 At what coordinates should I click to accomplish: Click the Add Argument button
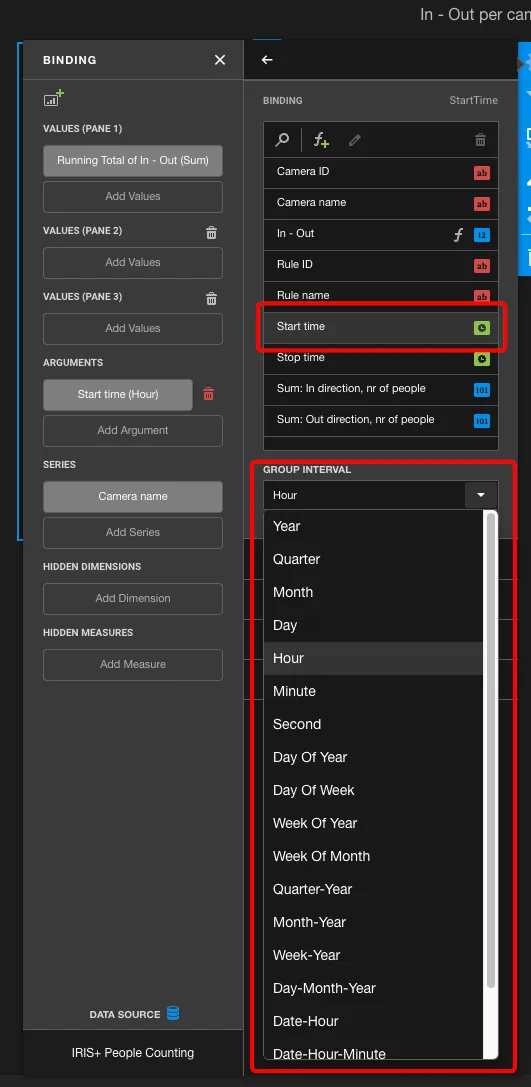(x=132, y=431)
